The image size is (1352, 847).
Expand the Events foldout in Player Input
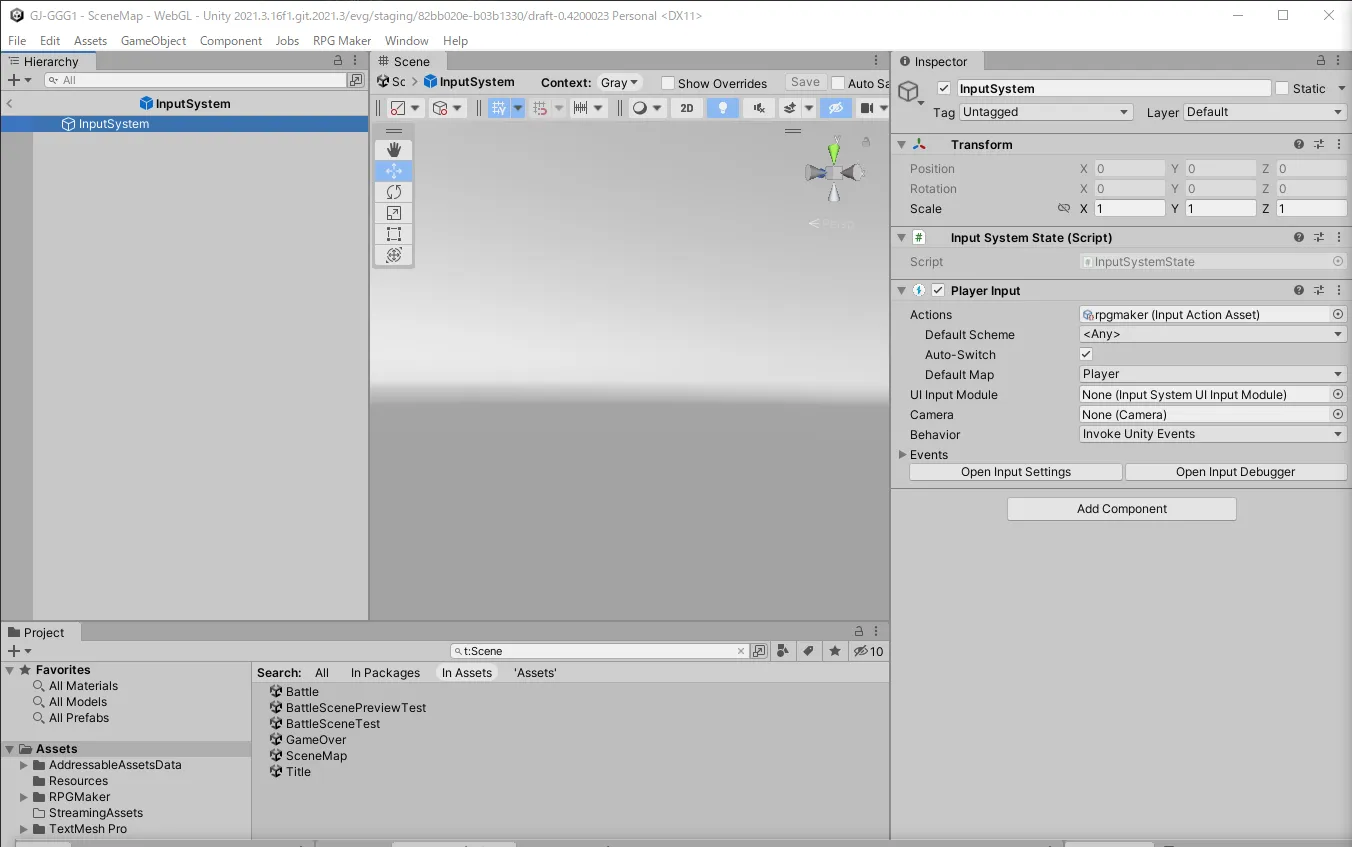pos(901,455)
